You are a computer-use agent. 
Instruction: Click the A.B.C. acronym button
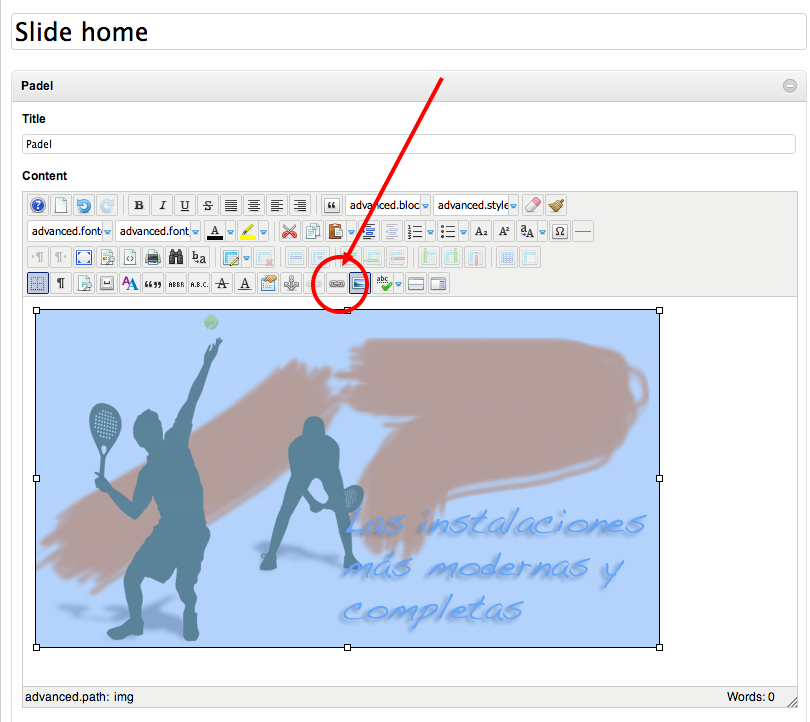pos(199,284)
